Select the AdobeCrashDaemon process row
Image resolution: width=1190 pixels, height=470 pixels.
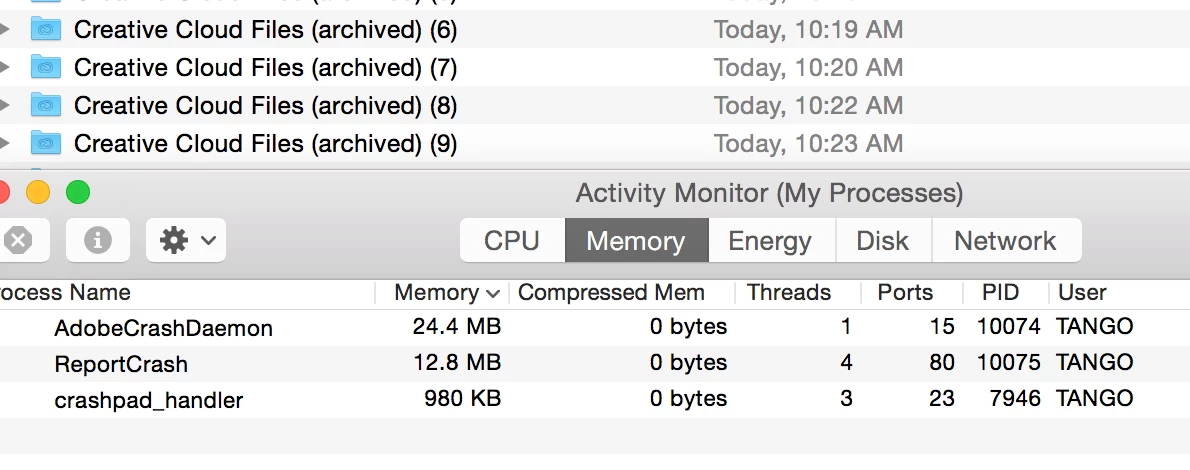[x=163, y=327]
